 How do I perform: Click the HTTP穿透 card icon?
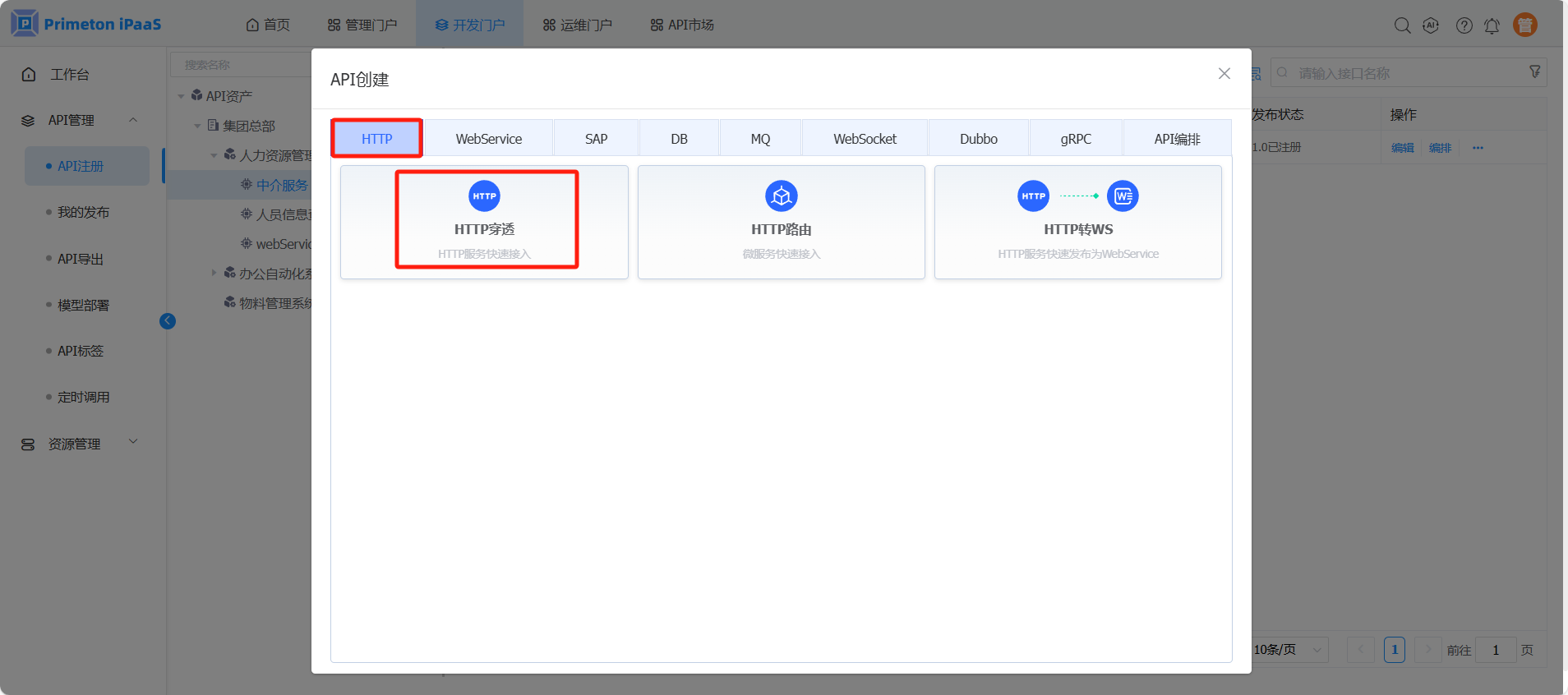[x=484, y=196]
